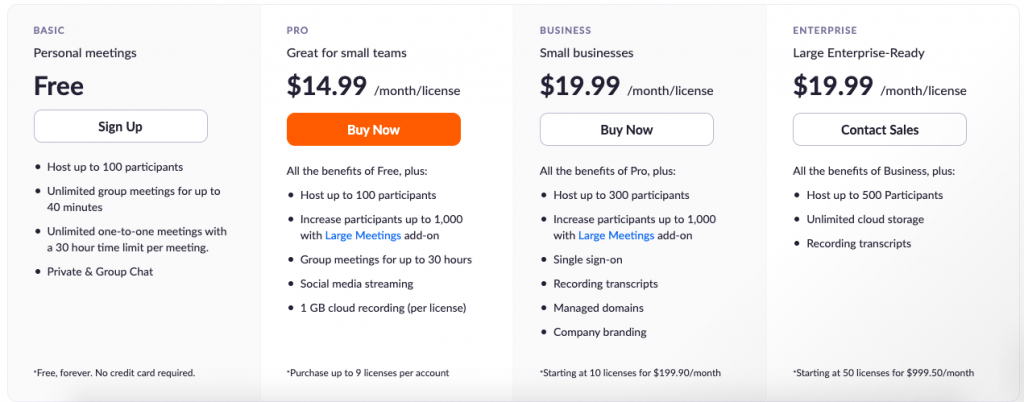
Task: Click the $14.99 price in Pro column
Action: pyautogui.click(x=327, y=86)
